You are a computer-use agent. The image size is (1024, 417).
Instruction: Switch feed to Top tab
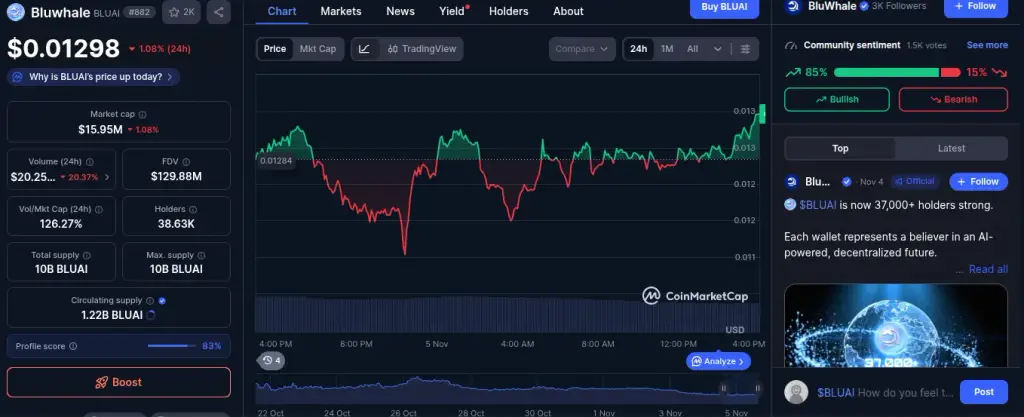840,148
